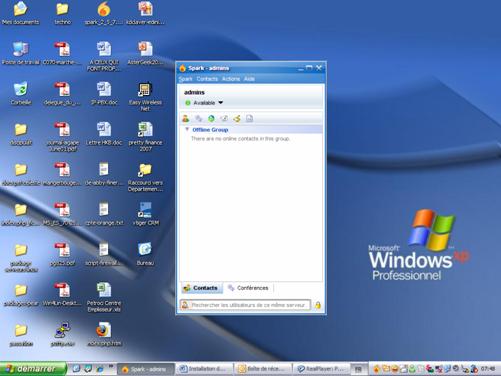
Task: Select the Poste de travail icon
Action: tap(20, 53)
